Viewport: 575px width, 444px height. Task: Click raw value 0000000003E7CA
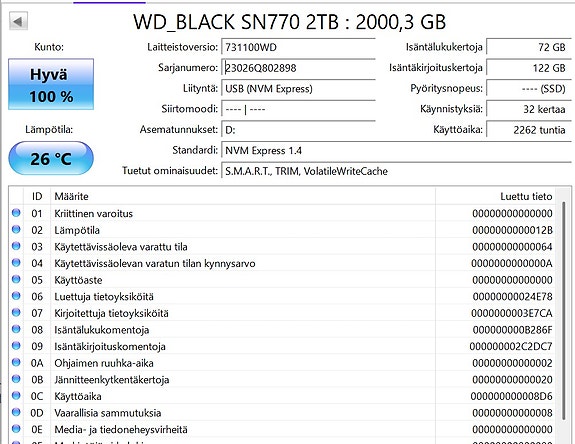click(x=512, y=313)
